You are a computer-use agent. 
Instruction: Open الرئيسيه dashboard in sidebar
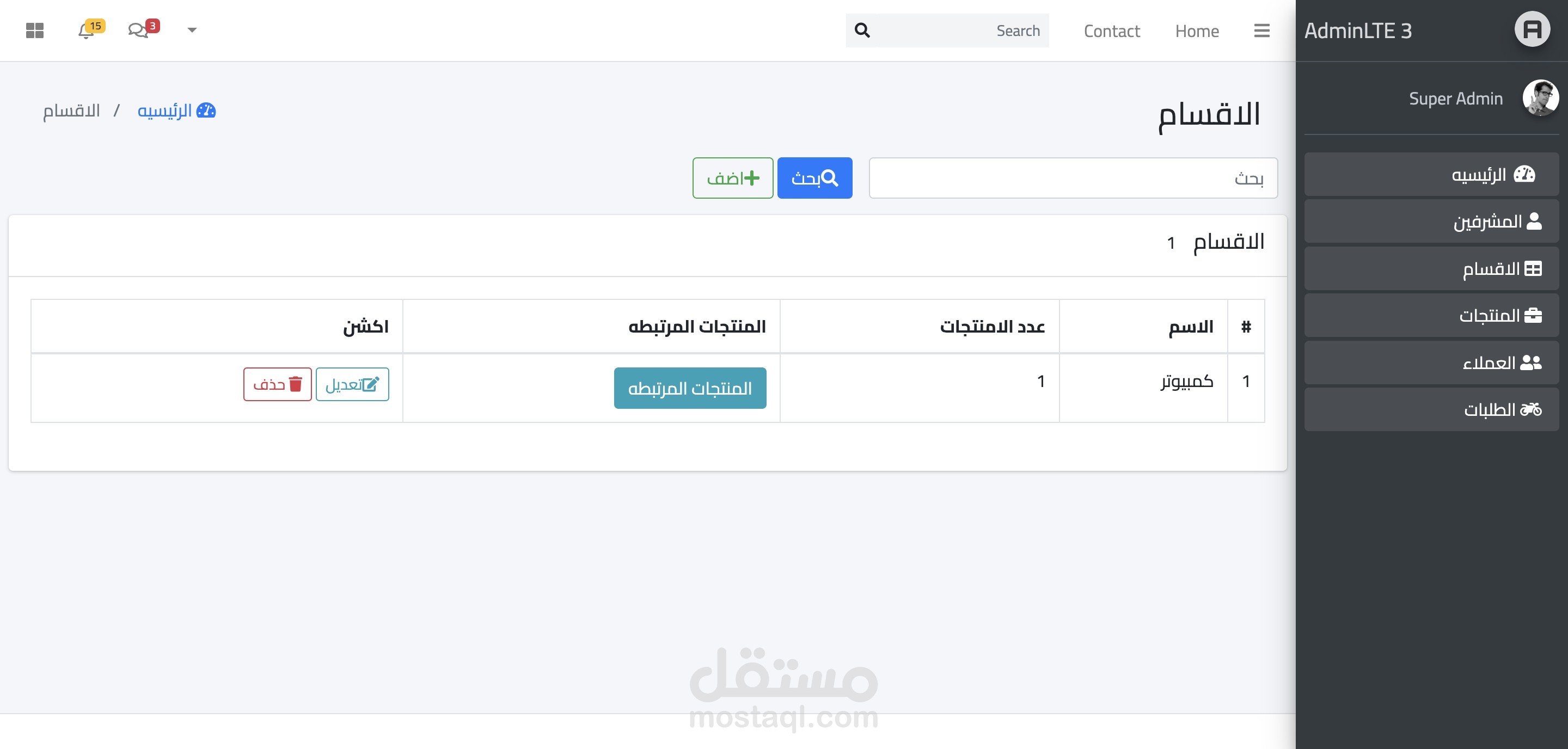(x=1431, y=175)
